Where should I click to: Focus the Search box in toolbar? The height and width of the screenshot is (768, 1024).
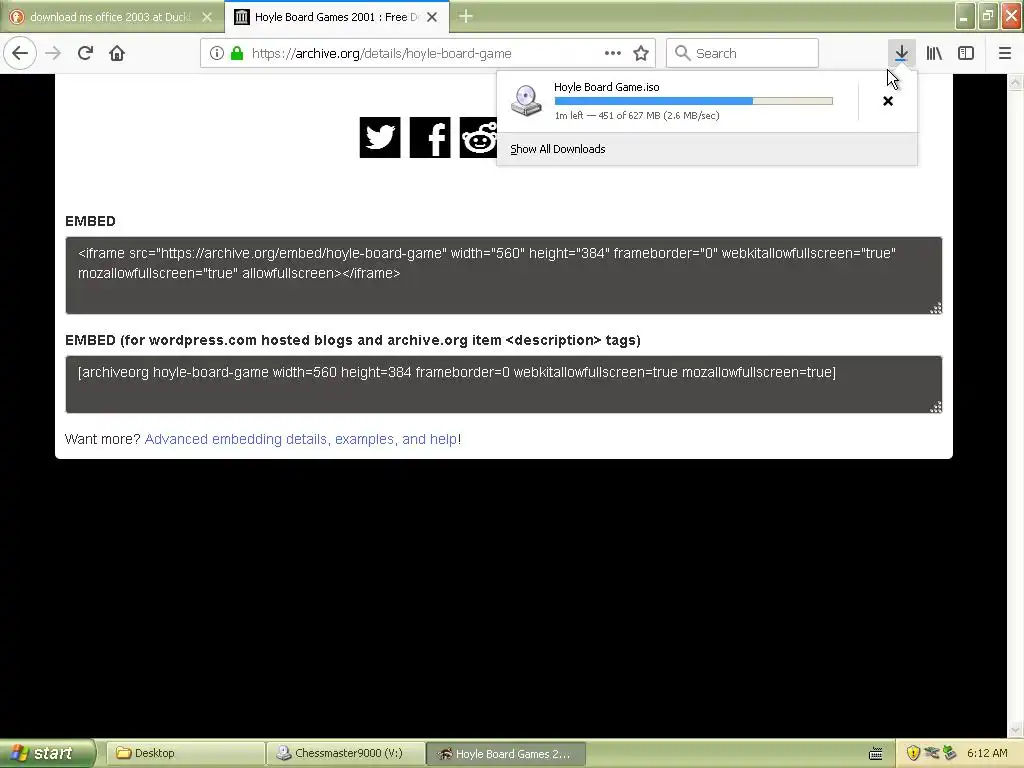(743, 53)
